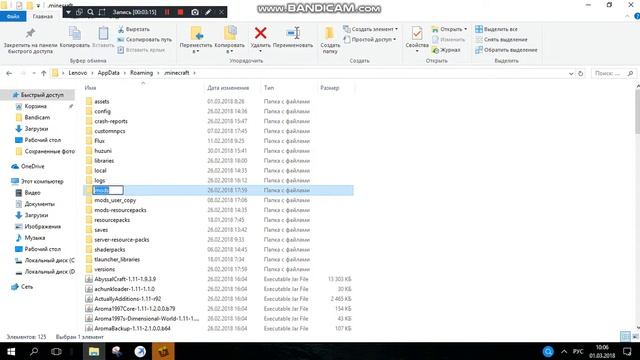Screen dimensions: 640x360
Task: Open the Windows Start menu
Action: [x=11, y=351]
